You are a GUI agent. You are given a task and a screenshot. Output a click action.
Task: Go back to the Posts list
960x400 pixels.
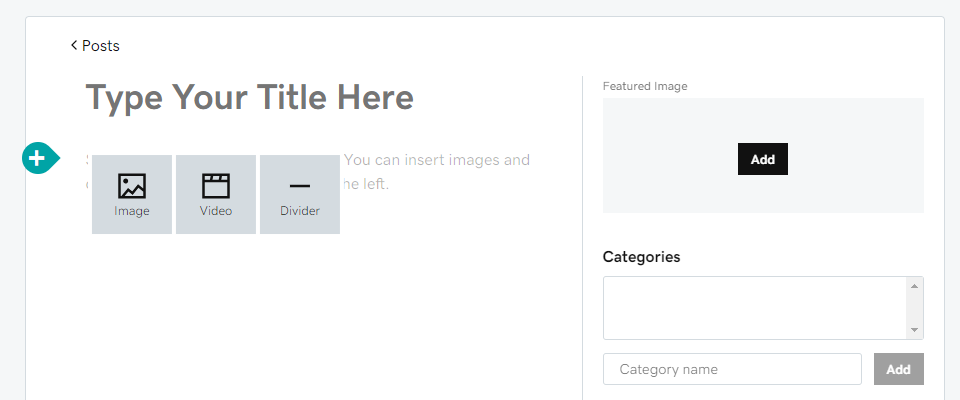(x=95, y=45)
